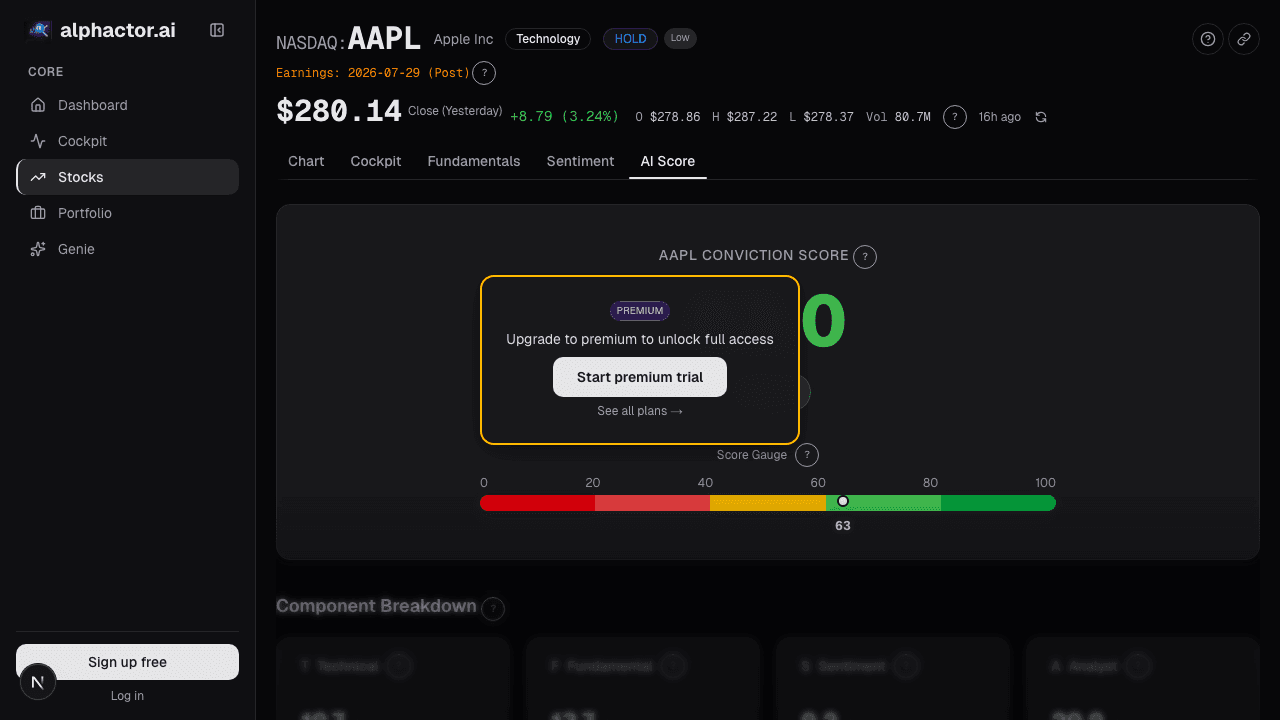Click the alphactor.ai logo icon
This screenshot has height=720, width=1280.
39,30
